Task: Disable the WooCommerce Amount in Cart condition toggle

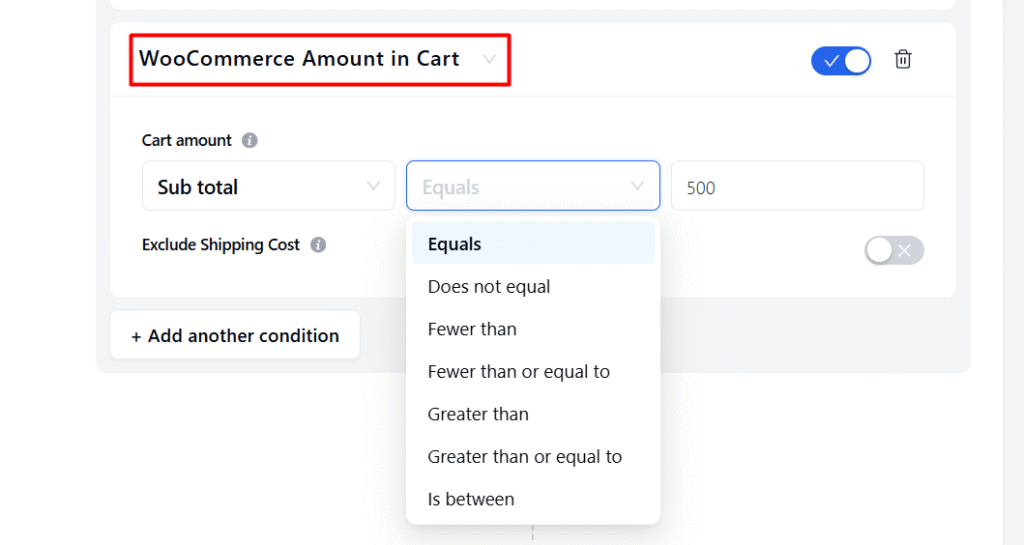Action: [841, 61]
